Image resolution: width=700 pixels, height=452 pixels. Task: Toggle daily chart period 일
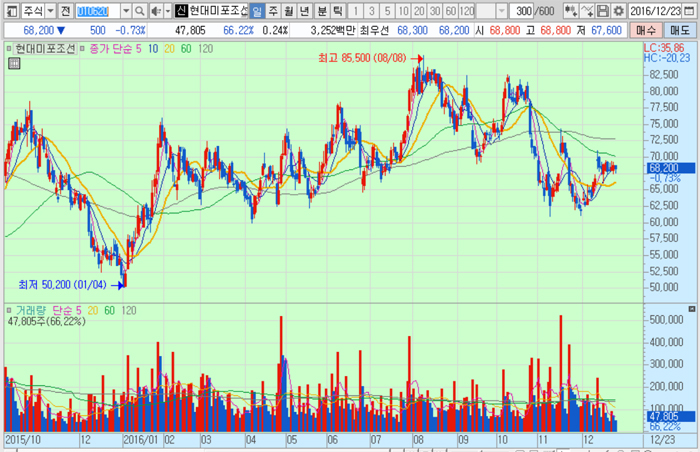[257, 11]
